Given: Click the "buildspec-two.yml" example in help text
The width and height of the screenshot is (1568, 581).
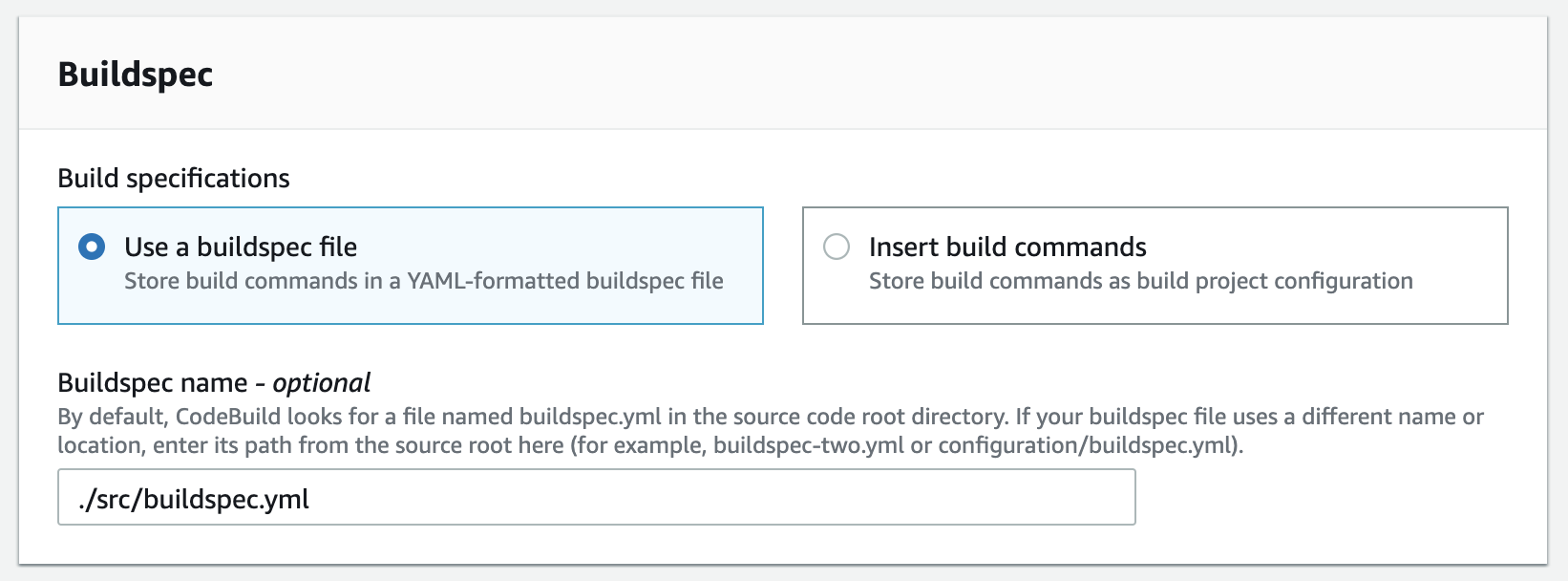Looking at the screenshot, I should 808,445.
